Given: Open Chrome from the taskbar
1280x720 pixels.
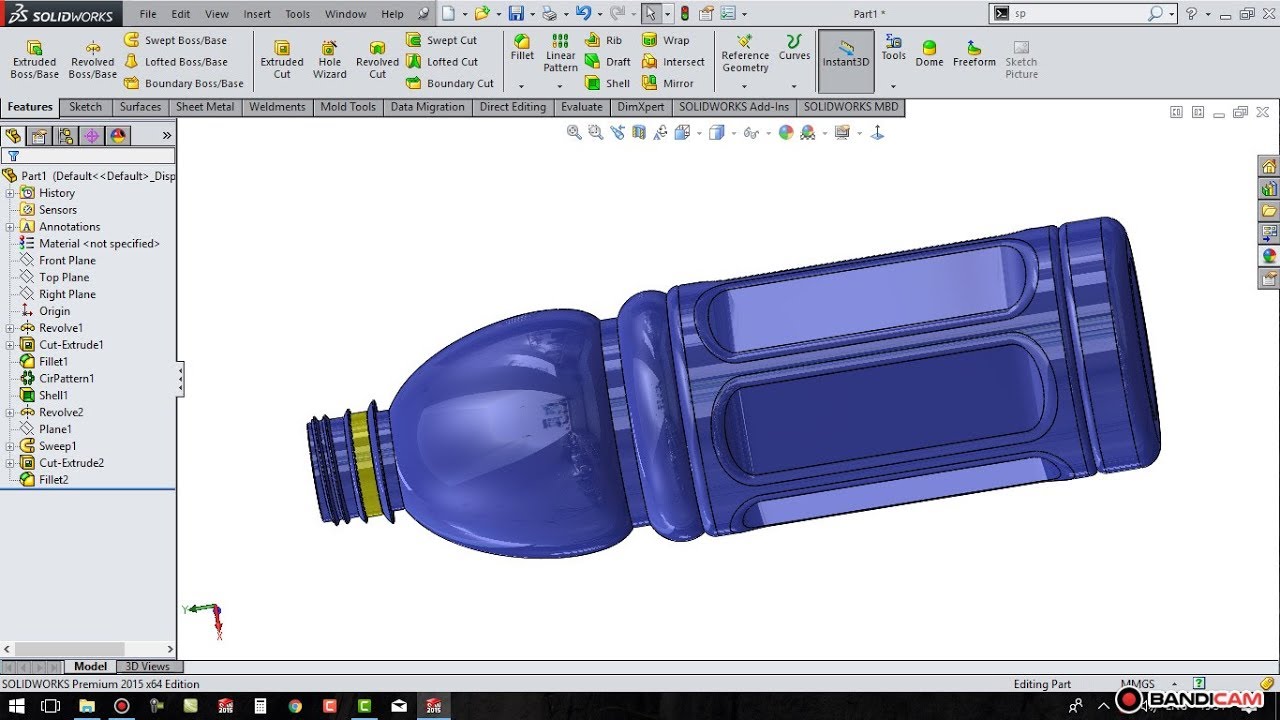Looking at the screenshot, I should [x=295, y=706].
